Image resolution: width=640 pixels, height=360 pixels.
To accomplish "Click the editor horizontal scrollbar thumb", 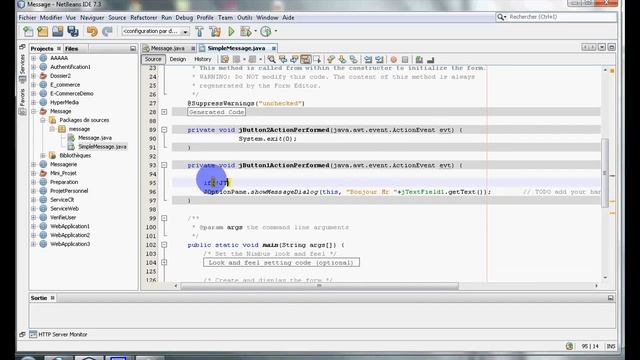I will [x=319, y=286].
